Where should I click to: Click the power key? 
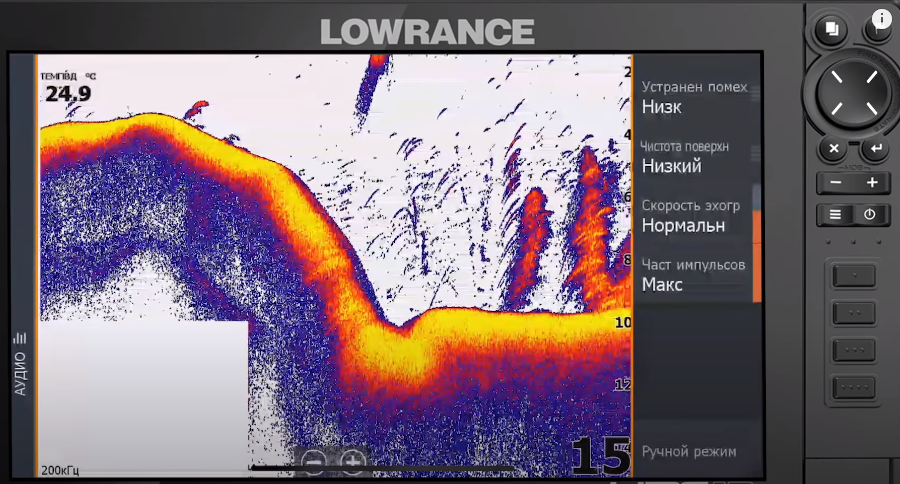pyautogui.click(x=870, y=215)
